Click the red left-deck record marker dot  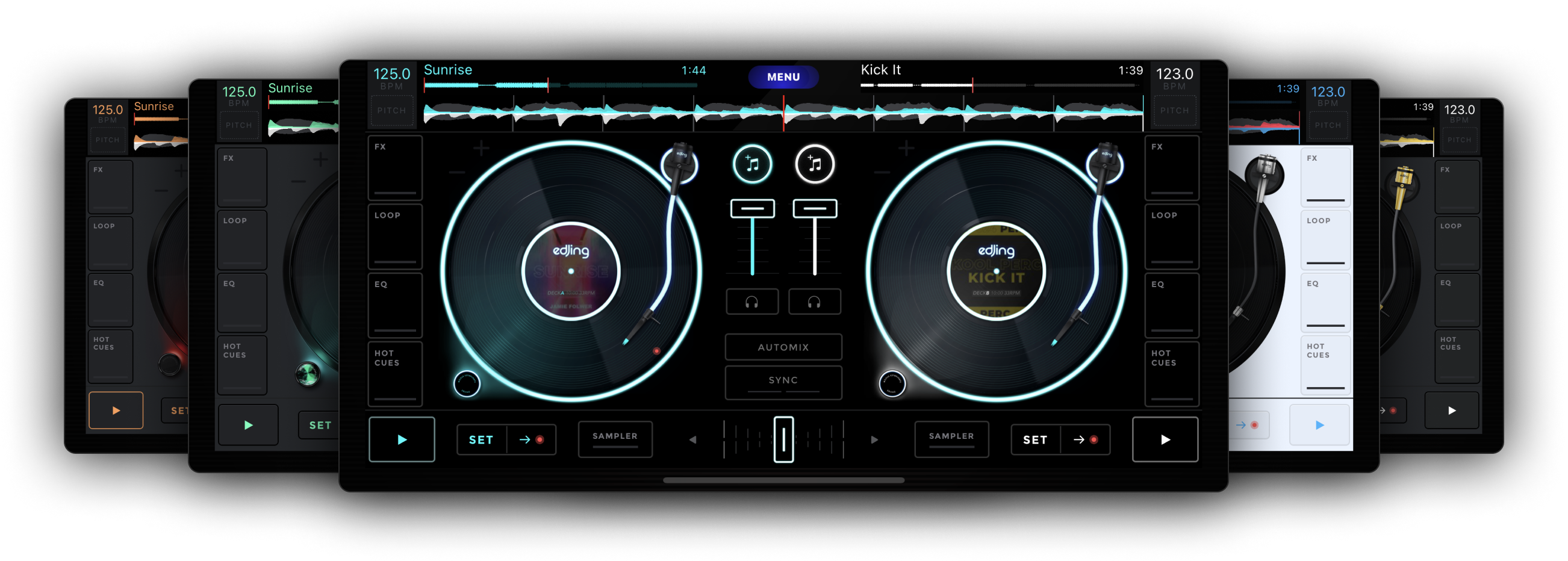656,351
